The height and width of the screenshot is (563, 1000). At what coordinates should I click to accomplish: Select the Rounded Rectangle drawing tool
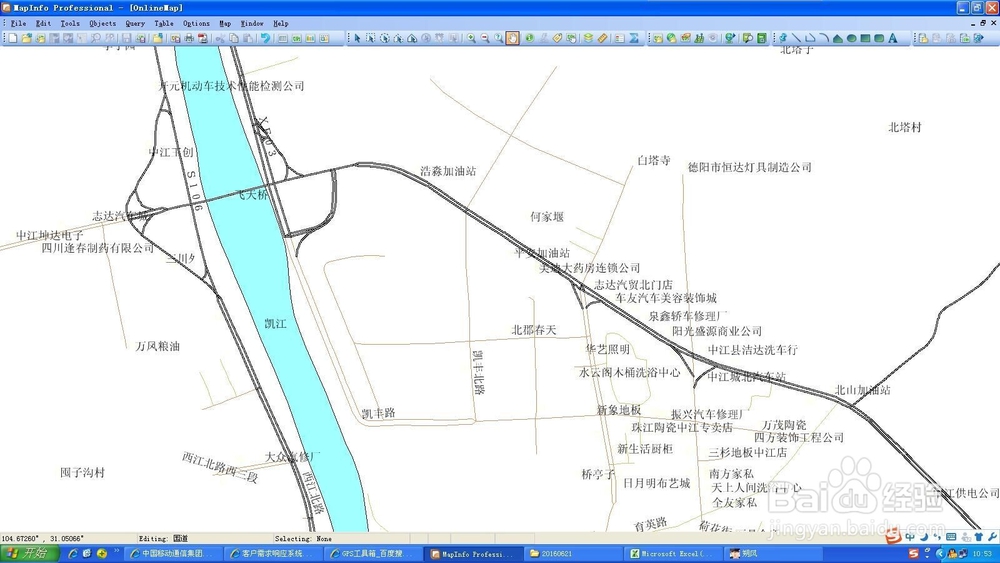[879, 38]
